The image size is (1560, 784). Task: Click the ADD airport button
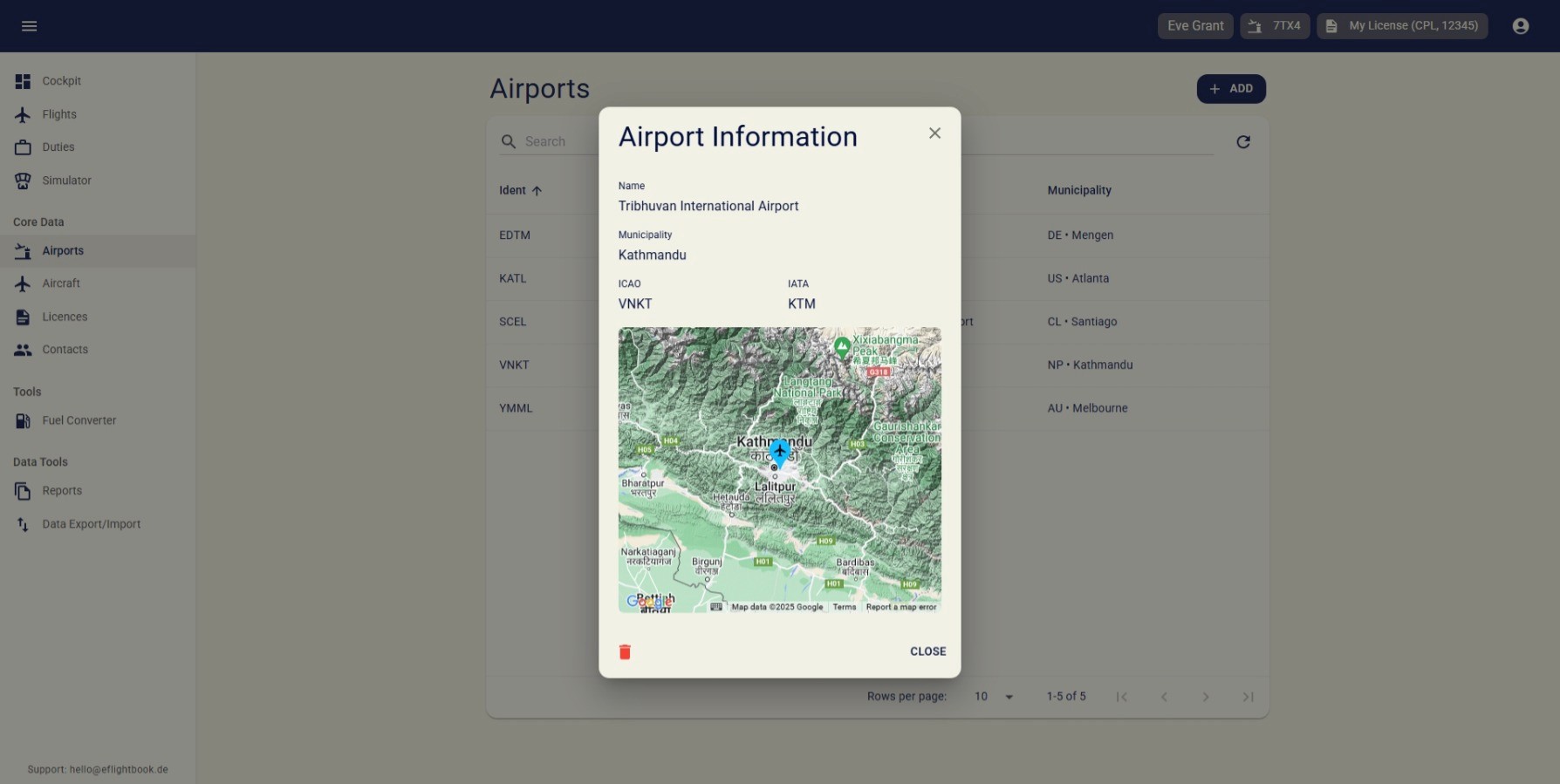pyautogui.click(x=1231, y=89)
